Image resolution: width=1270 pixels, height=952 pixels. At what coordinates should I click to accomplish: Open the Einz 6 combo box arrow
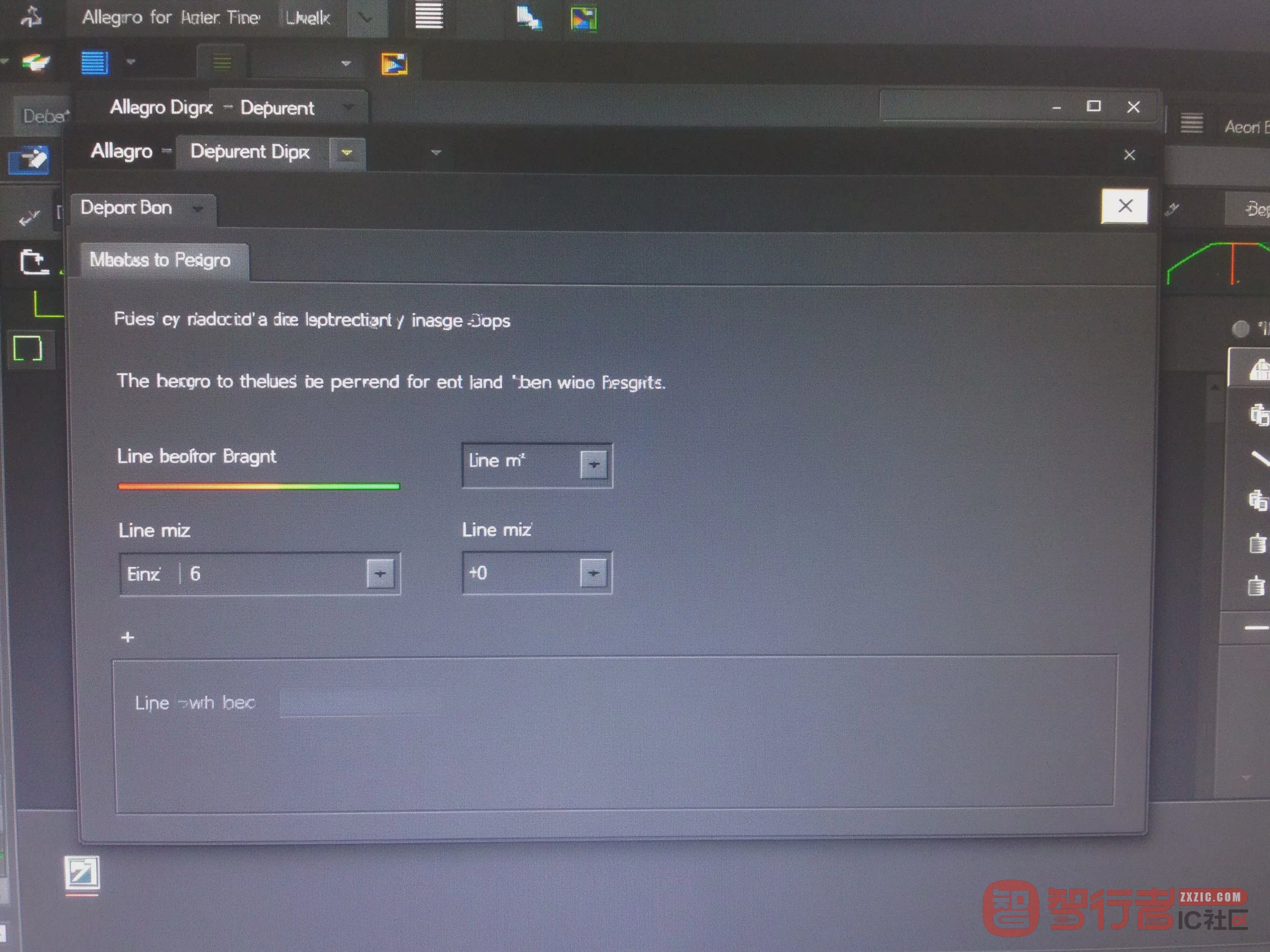[381, 573]
